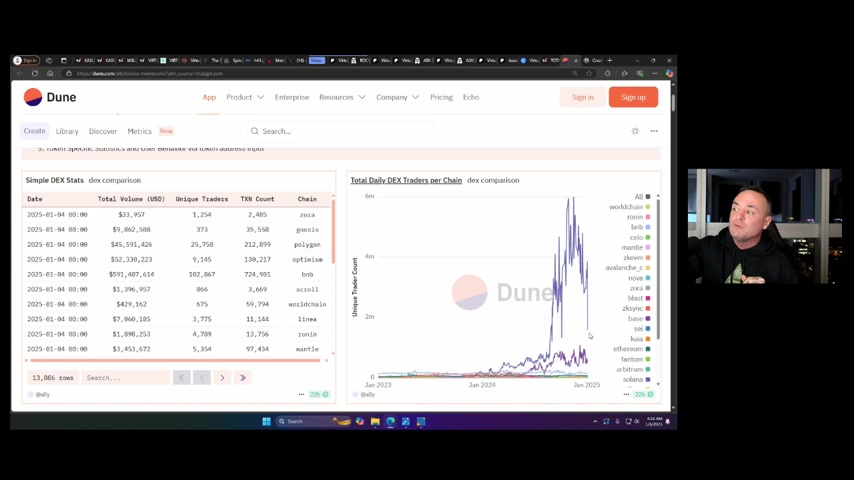
Task: Open @ally profile under the table
Action: (x=39, y=394)
